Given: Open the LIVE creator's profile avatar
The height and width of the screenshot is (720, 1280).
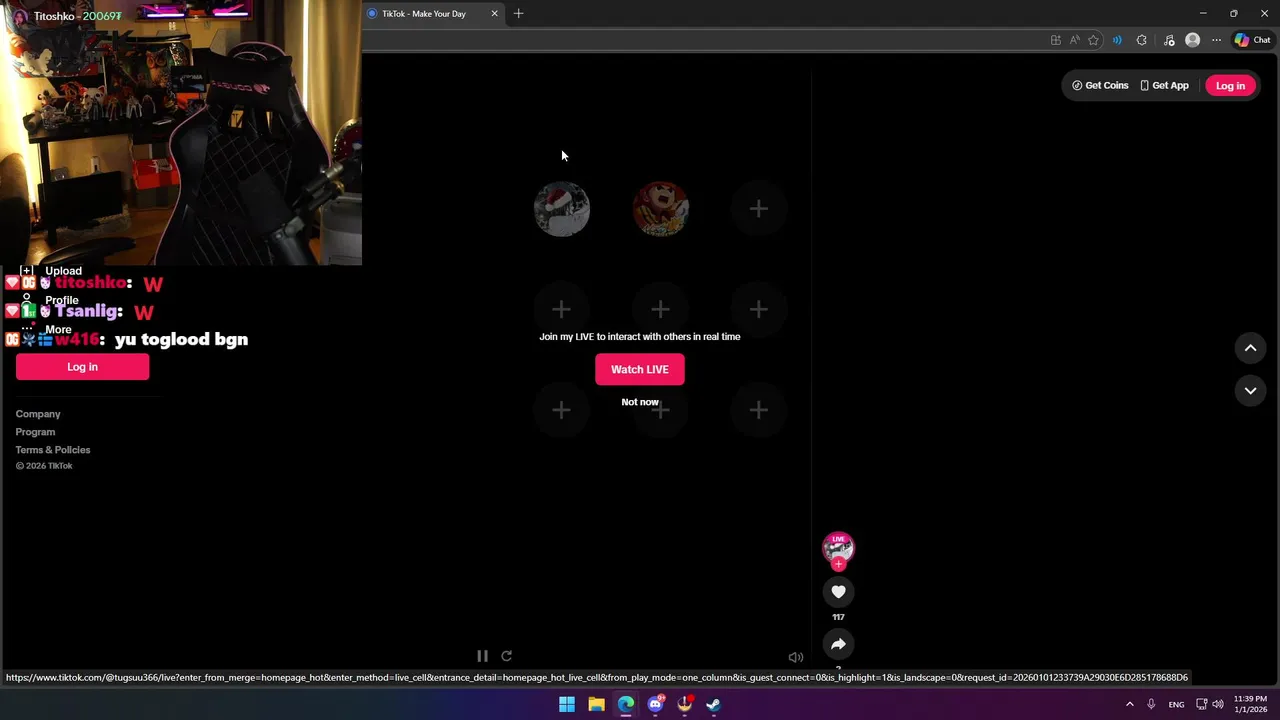Looking at the screenshot, I should (x=838, y=547).
